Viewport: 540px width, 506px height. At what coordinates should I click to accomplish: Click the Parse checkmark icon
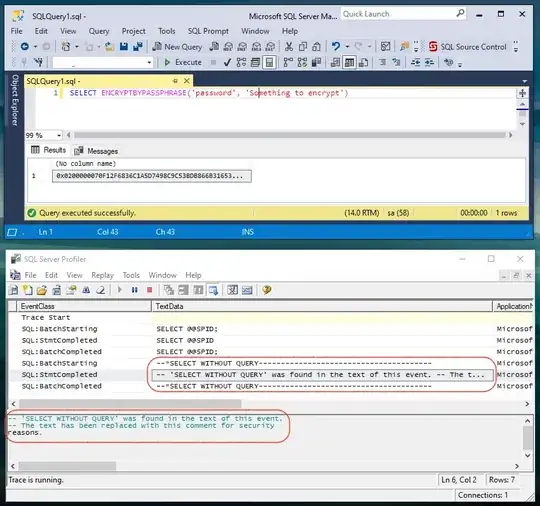(227, 62)
